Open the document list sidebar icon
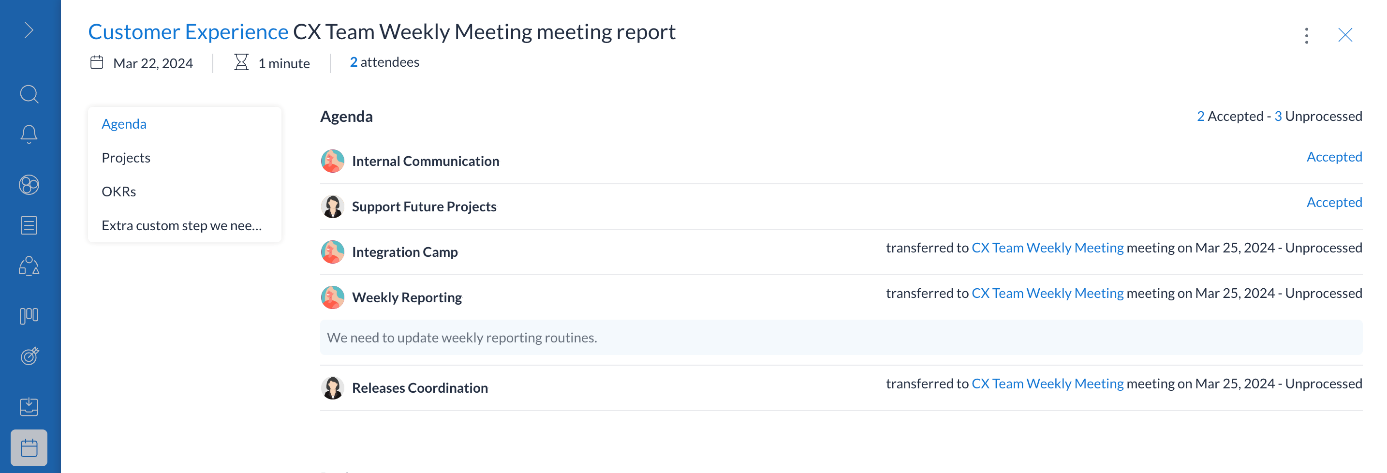Viewport: 1387px width, 473px height. pos(29,225)
